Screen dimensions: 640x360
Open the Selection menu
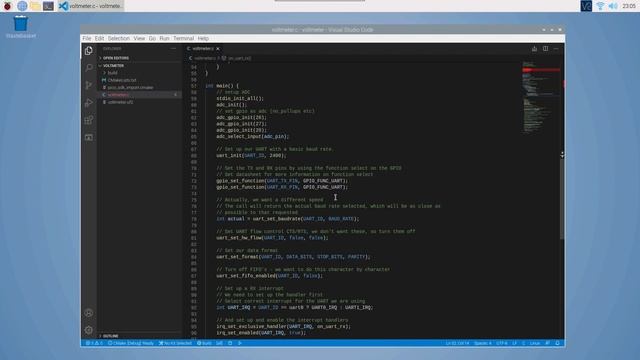[118, 38]
